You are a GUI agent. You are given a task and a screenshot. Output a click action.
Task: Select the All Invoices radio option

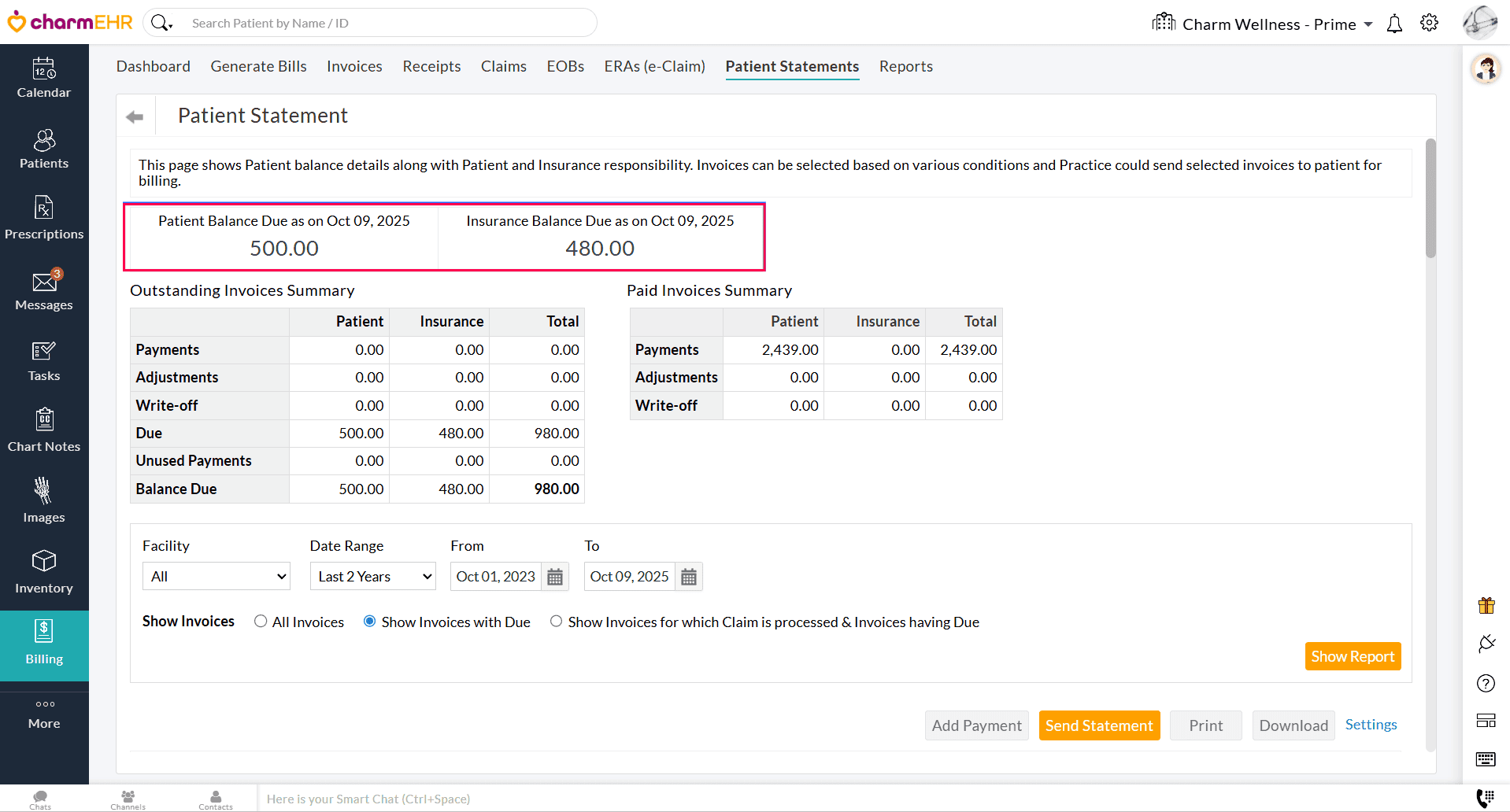tap(261, 622)
